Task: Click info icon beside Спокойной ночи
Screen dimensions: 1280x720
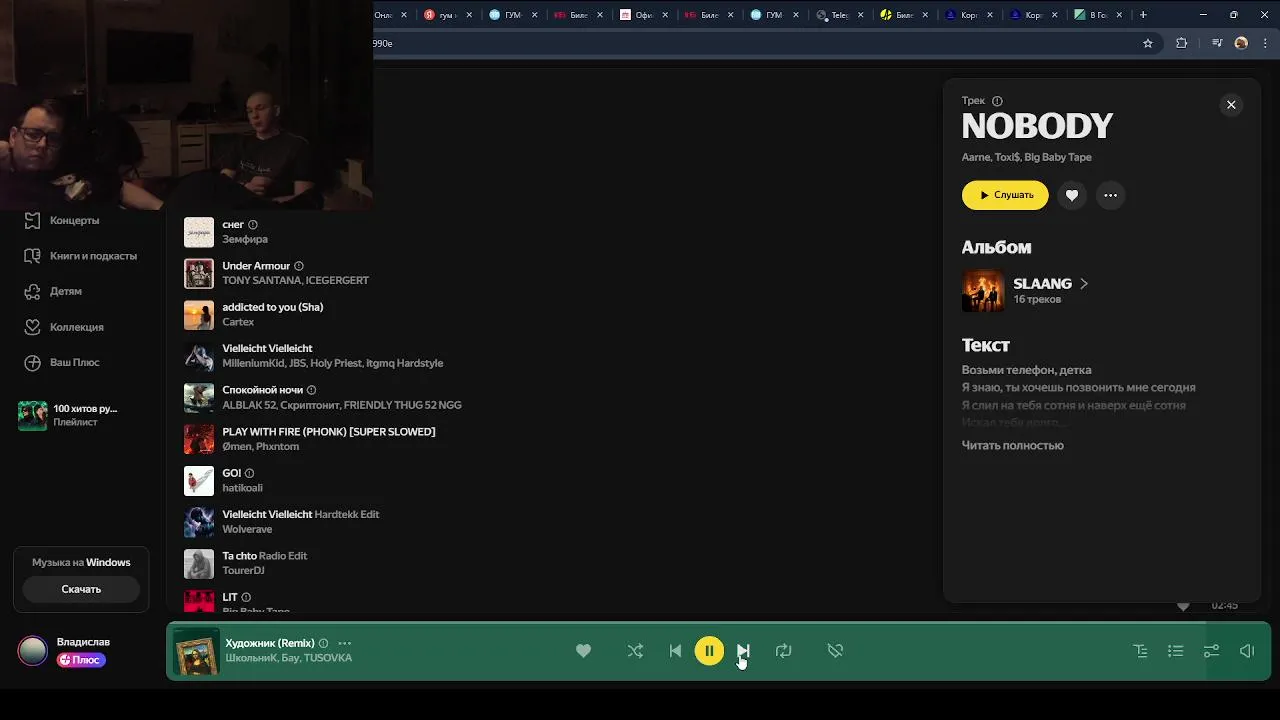Action: coord(311,390)
